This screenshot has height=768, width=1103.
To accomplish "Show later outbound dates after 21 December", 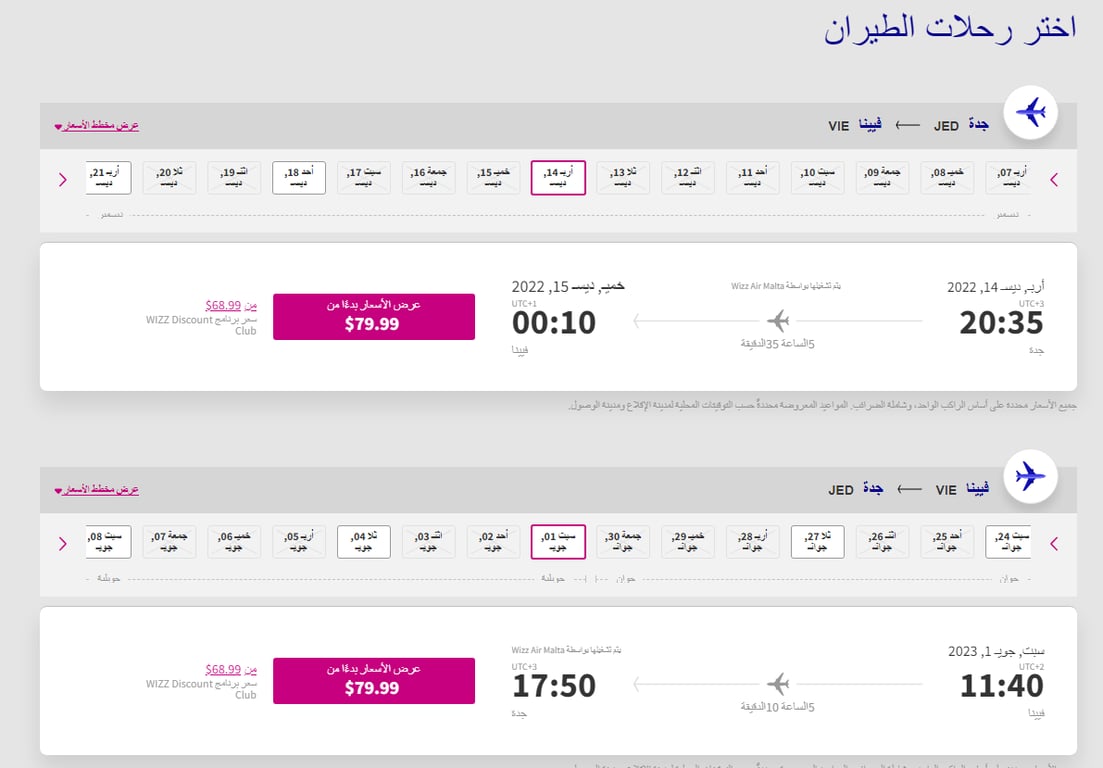I will 63,180.
